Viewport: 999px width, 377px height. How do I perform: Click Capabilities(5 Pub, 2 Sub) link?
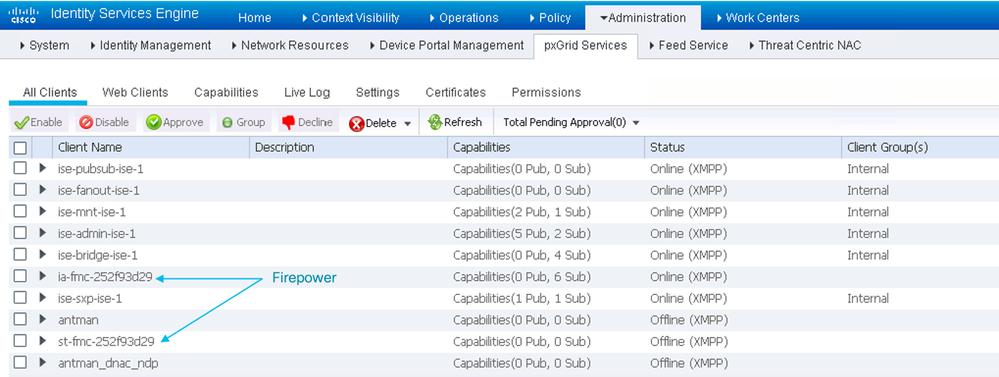click(521, 234)
